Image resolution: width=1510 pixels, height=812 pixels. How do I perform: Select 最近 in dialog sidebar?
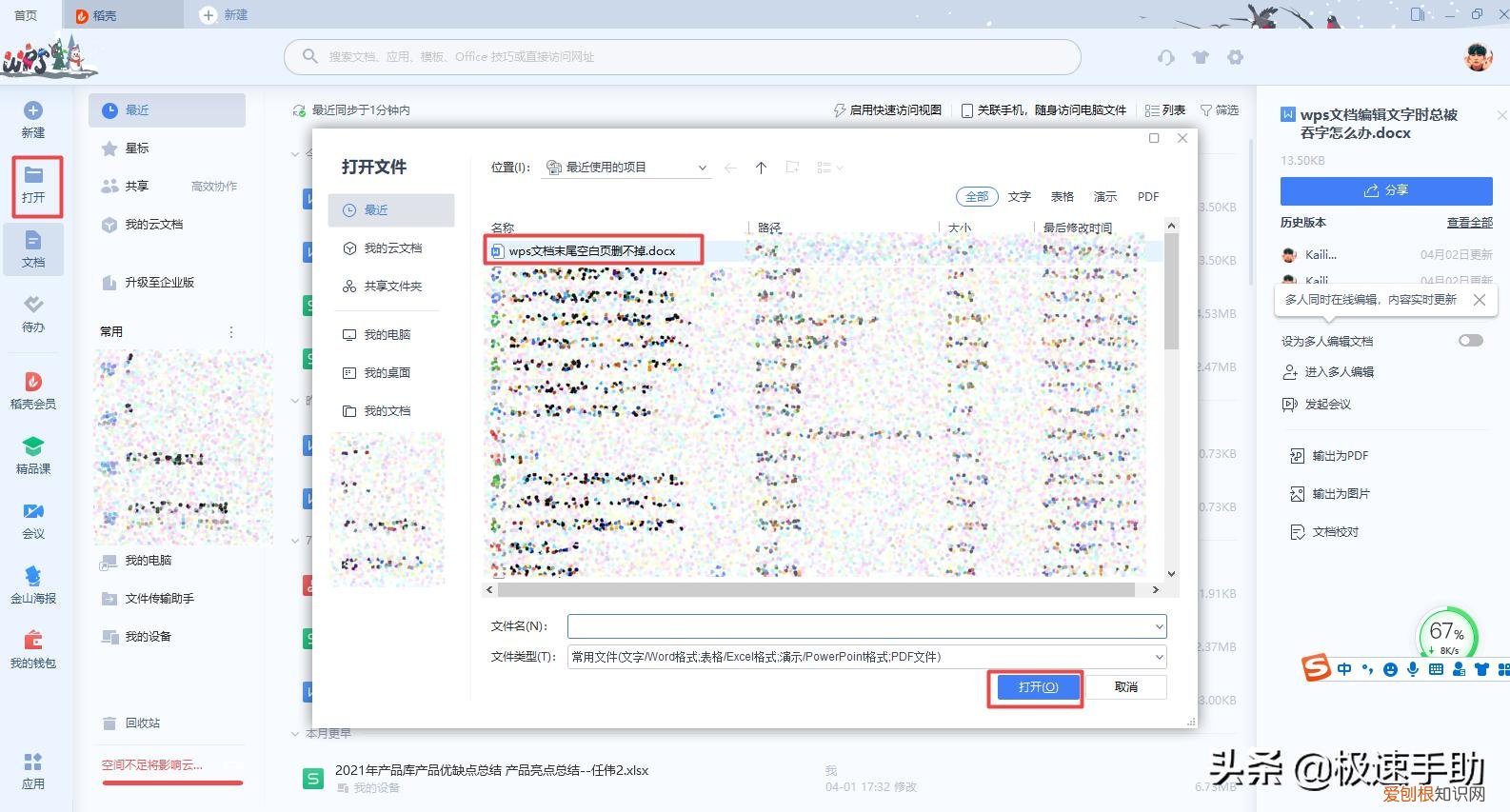[391, 210]
